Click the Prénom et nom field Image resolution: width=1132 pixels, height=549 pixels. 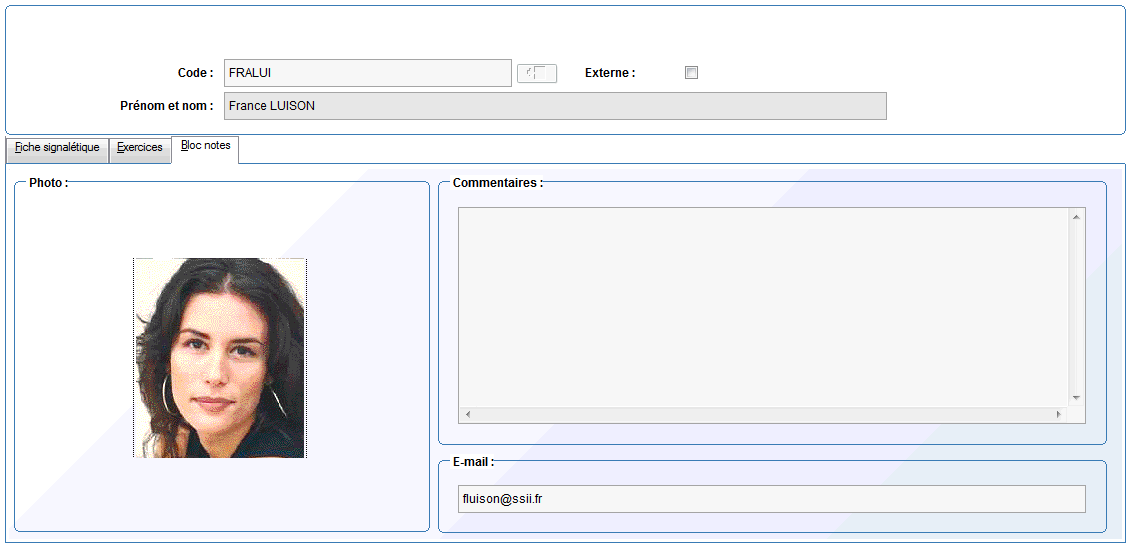coord(555,106)
